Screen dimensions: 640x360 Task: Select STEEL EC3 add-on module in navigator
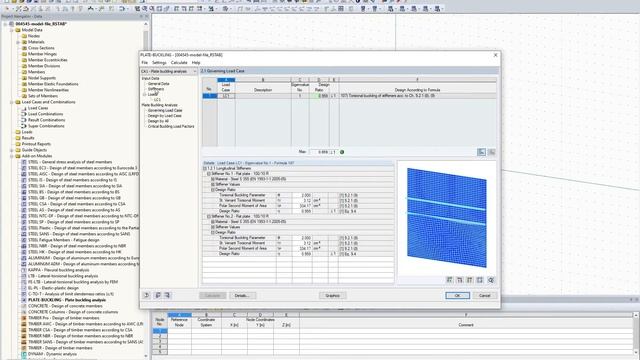click(83, 168)
